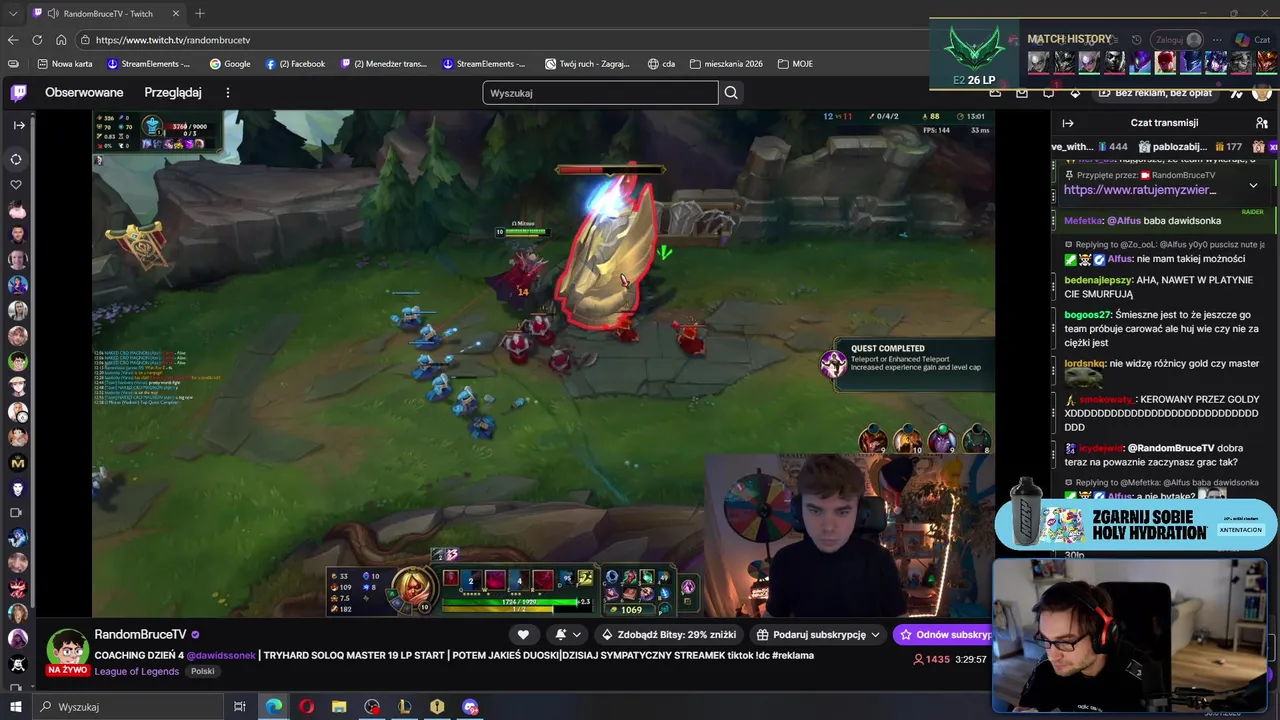Image resolution: width=1280 pixels, height=720 pixels.
Task: Open sidebar followed-heart icon
Action: click(x=16, y=185)
